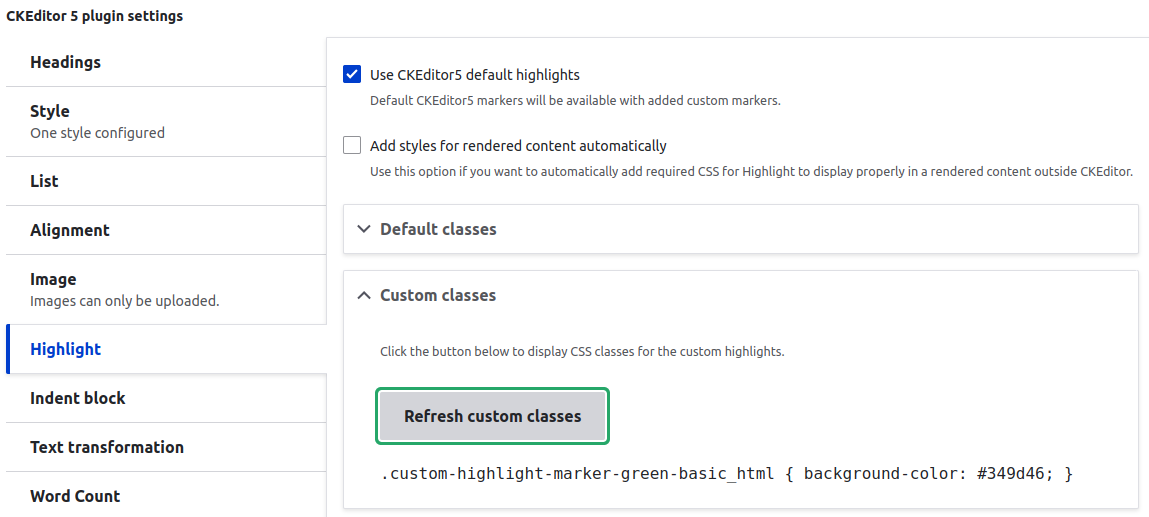Click the chevron icon beside Default classes
The width and height of the screenshot is (1149, 517).
[x=364, y=229]
